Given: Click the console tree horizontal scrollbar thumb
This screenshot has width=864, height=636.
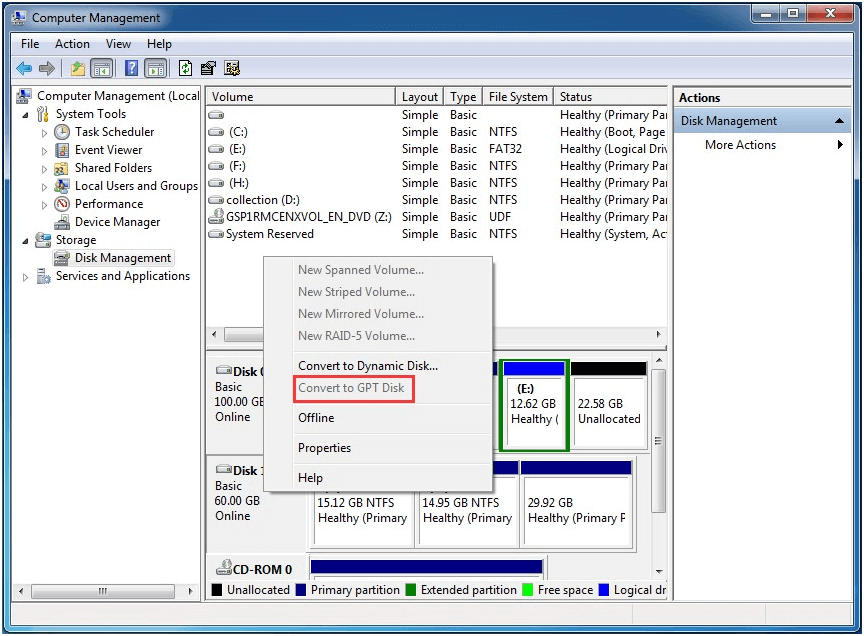Looking at the screenshot, I should (x=103, y=591).
